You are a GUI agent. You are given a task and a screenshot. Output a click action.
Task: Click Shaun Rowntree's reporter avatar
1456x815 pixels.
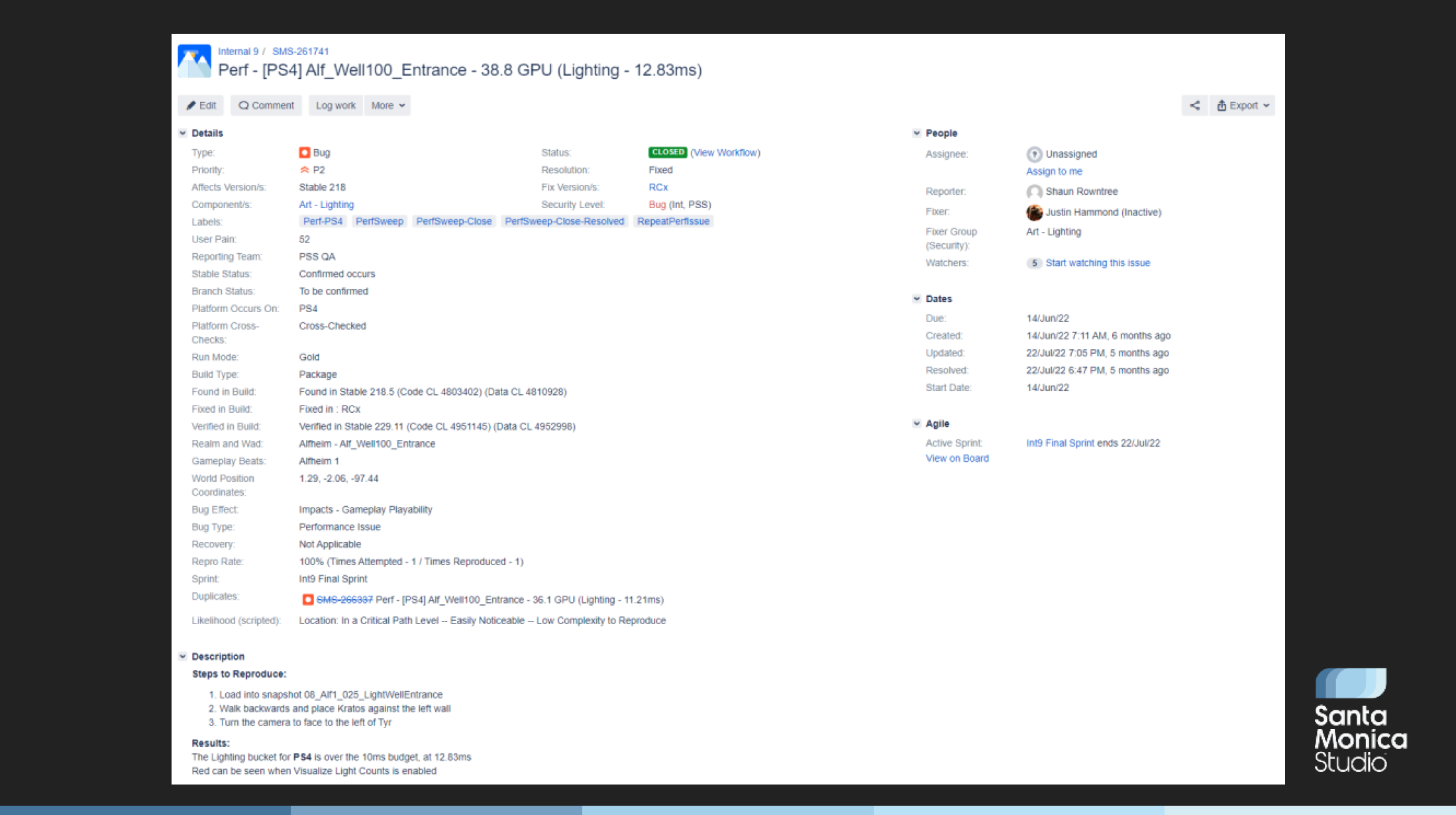(1034, 192)
